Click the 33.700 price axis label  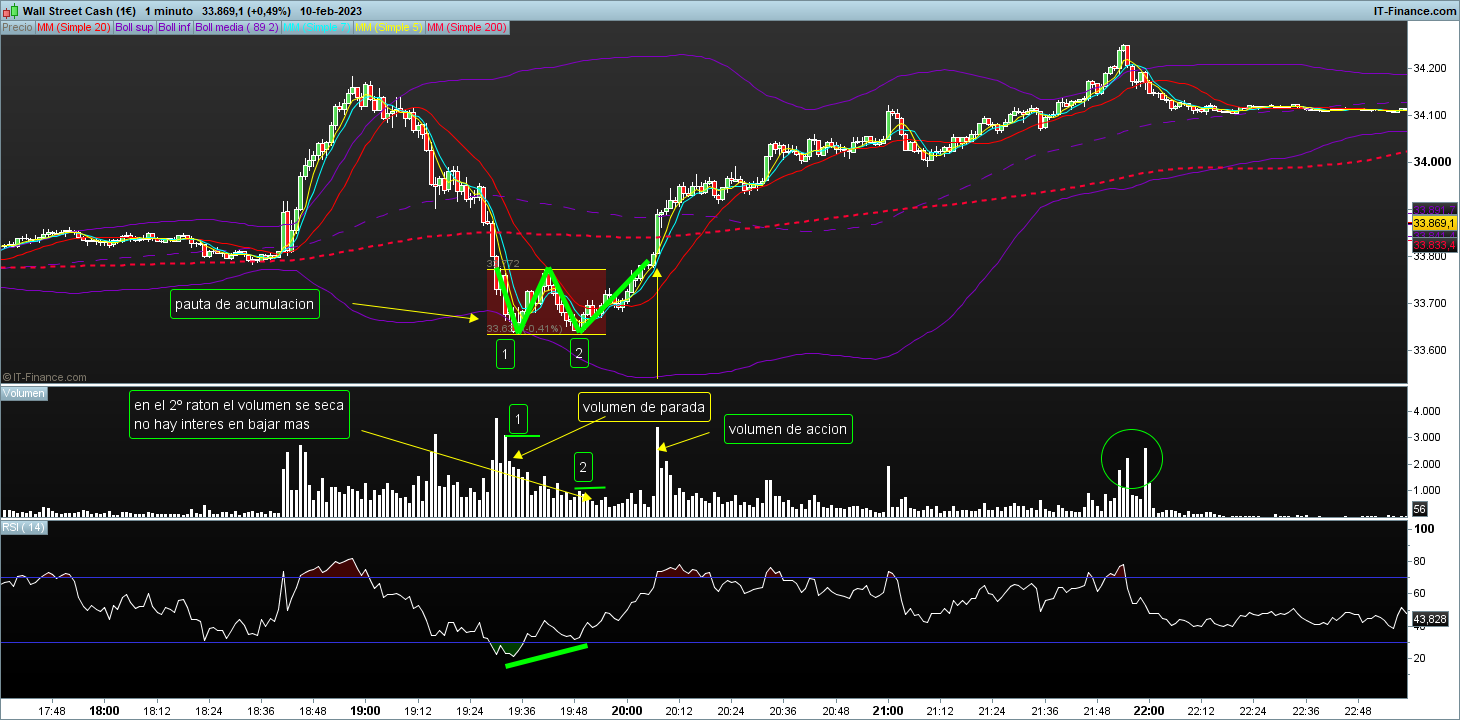coord(1430,303)
